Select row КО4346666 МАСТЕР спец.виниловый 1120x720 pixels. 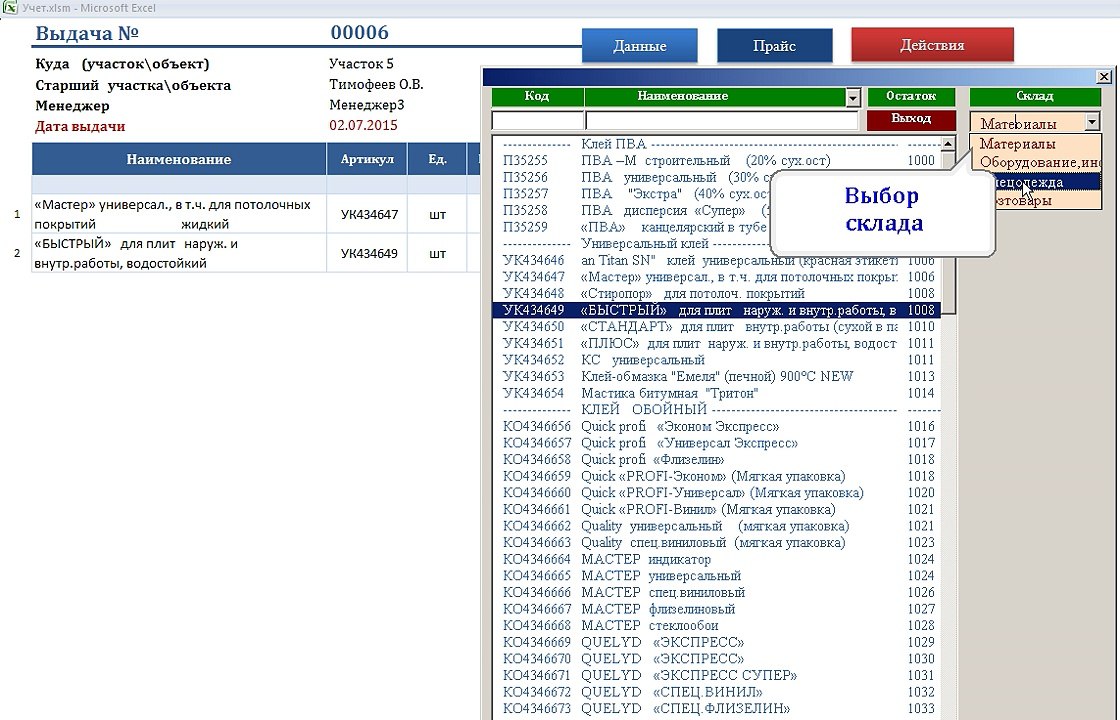717,592
